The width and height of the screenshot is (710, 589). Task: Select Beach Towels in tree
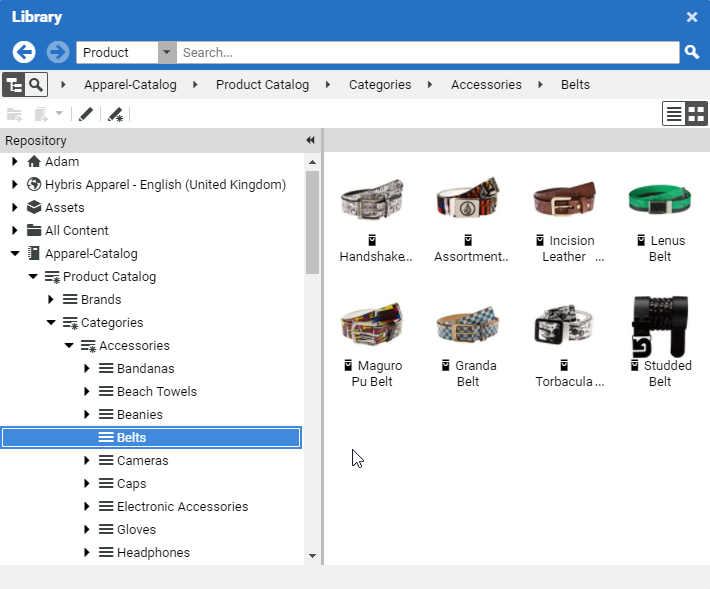pyautogui.click(x=156, y=391)
